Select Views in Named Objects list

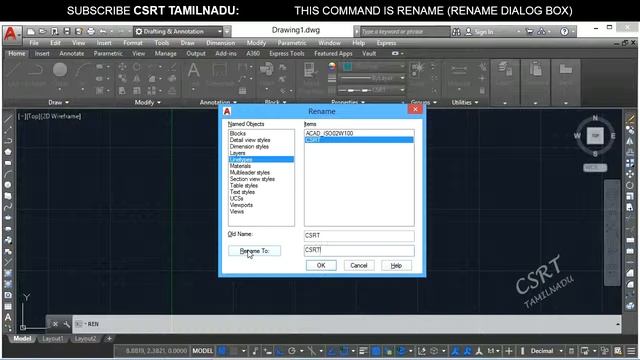(x=237, y=212)
